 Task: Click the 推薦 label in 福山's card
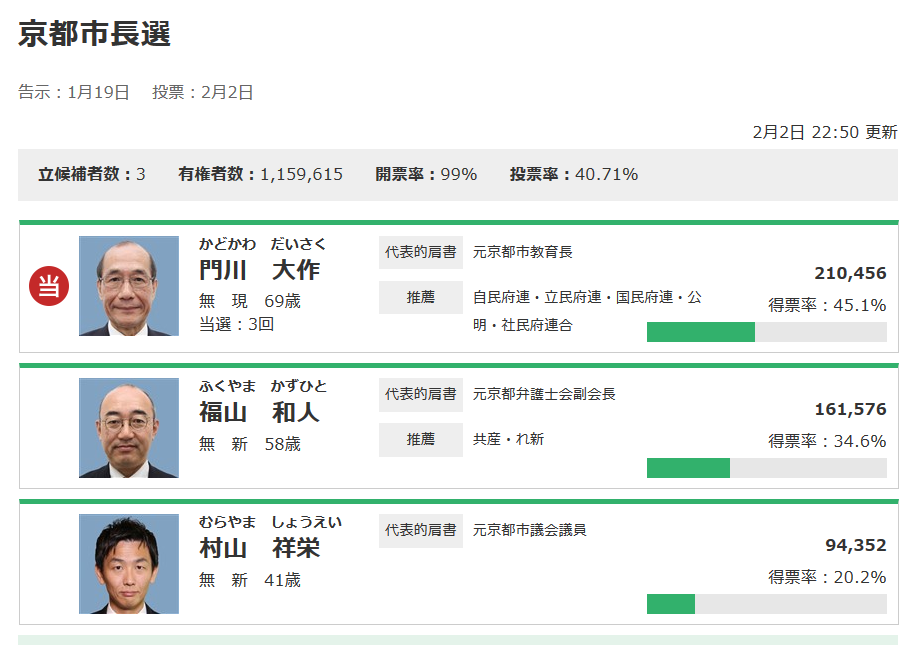[421, 439]
